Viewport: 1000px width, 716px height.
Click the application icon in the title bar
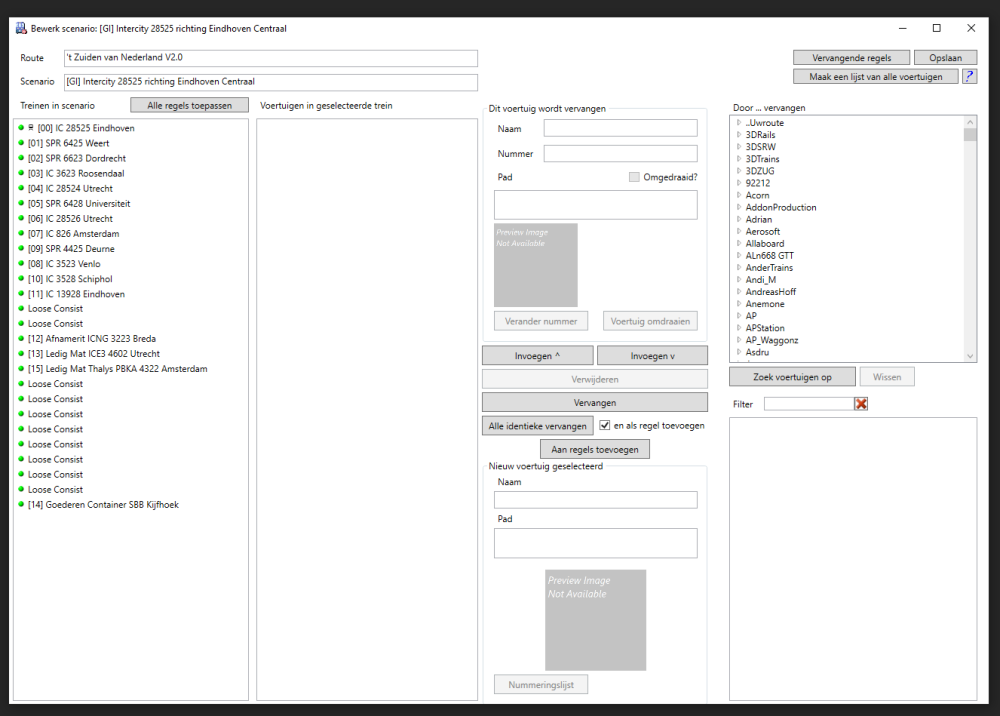point(20,28)
